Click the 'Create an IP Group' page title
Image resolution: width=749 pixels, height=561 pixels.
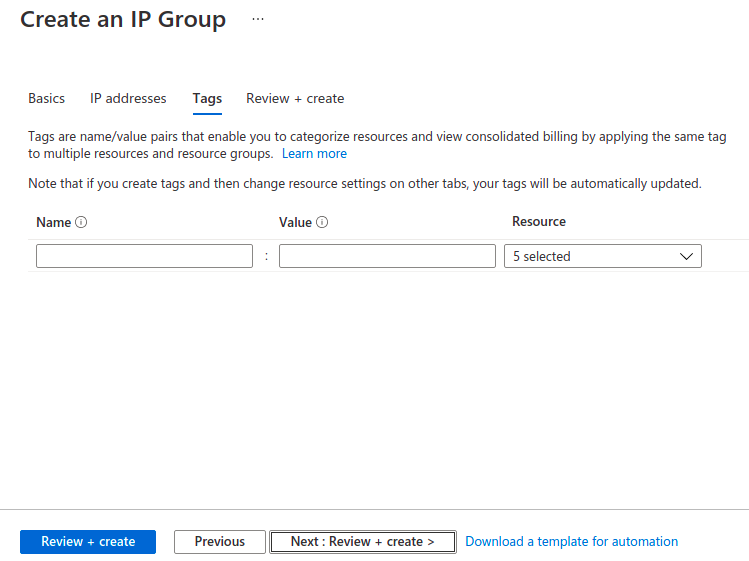(x=123, y=20)
